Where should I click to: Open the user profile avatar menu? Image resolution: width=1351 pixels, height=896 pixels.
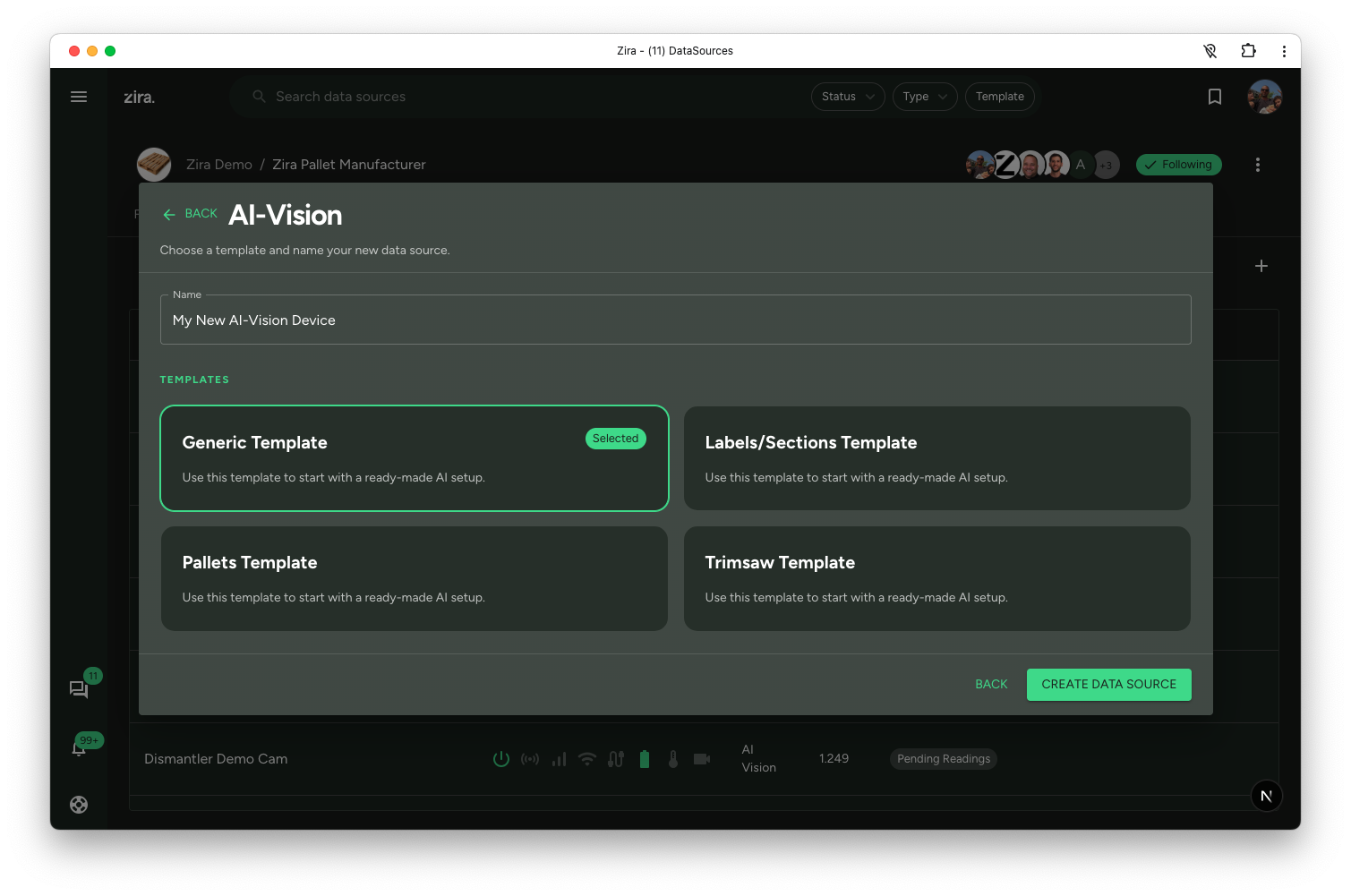[x=1265, y=97]
